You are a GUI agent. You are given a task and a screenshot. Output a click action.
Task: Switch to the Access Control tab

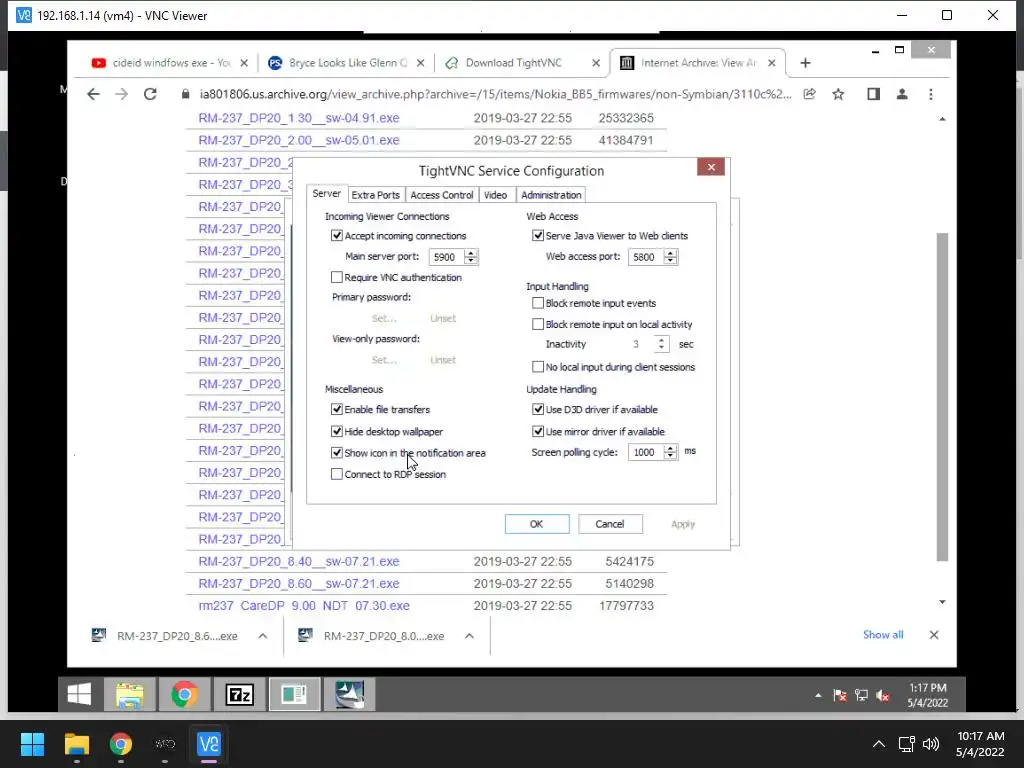tap(441, 195)
